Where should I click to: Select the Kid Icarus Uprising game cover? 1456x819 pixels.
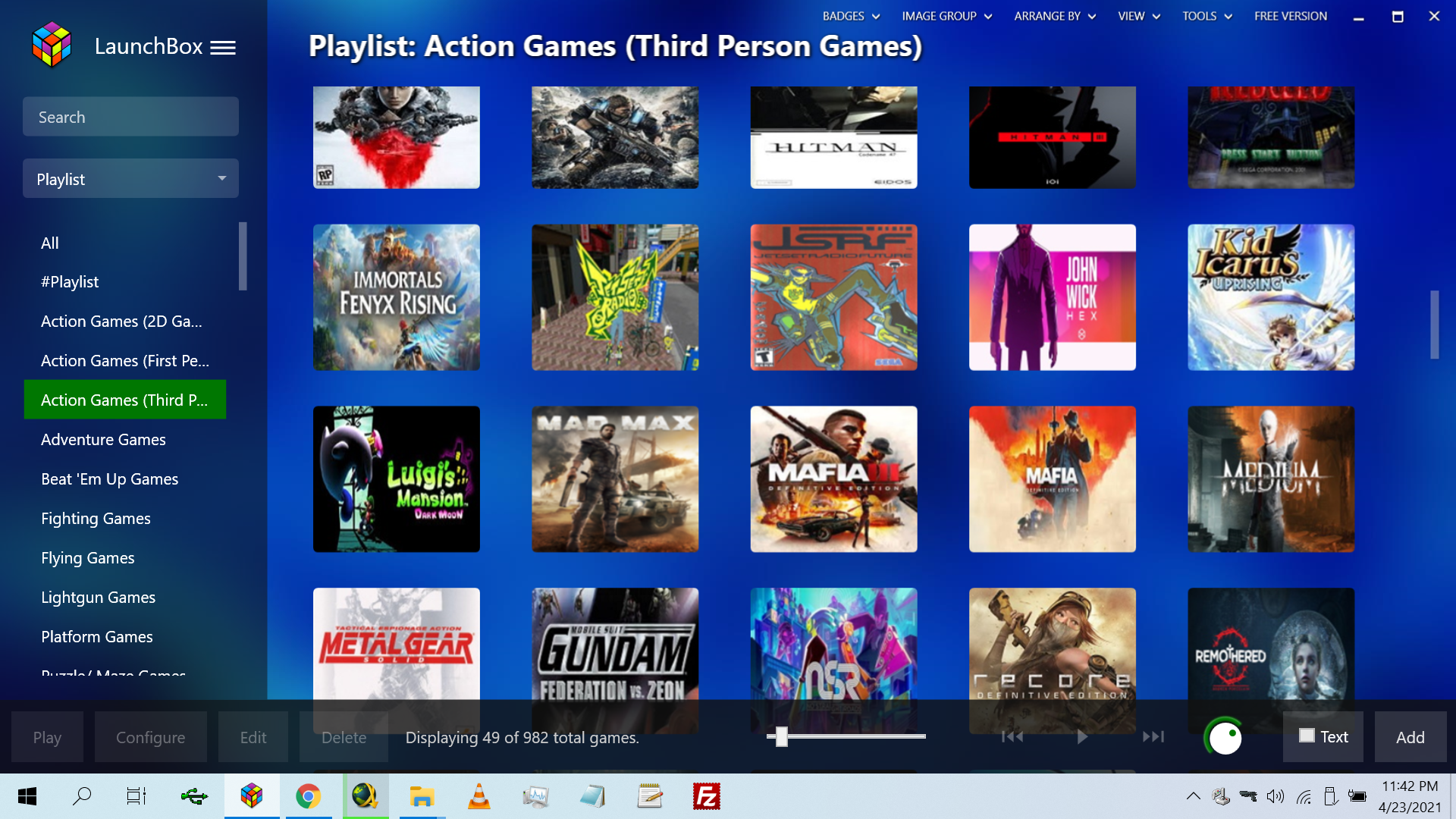pyautogui.click(x=1271, y=297)
